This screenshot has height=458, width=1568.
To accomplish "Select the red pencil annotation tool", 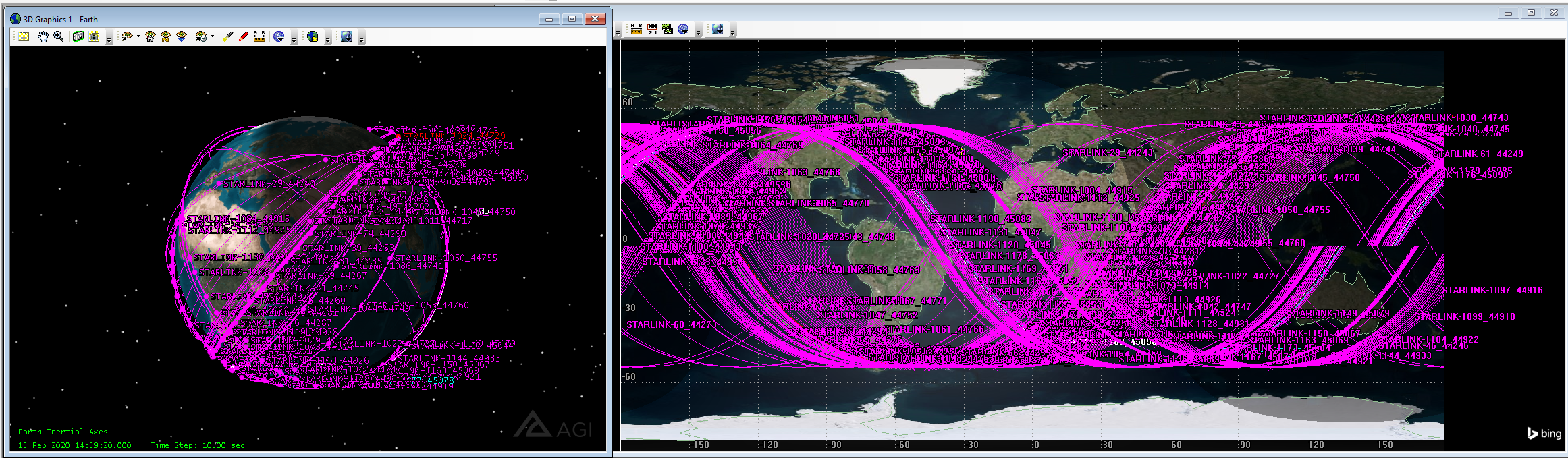I will 243,36.
